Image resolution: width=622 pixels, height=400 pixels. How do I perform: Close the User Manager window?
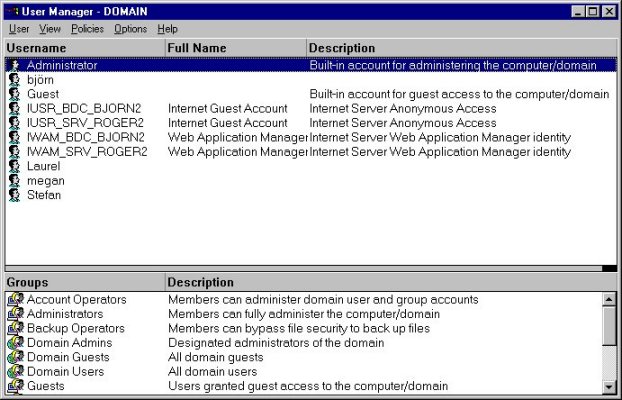click(609, 11)
